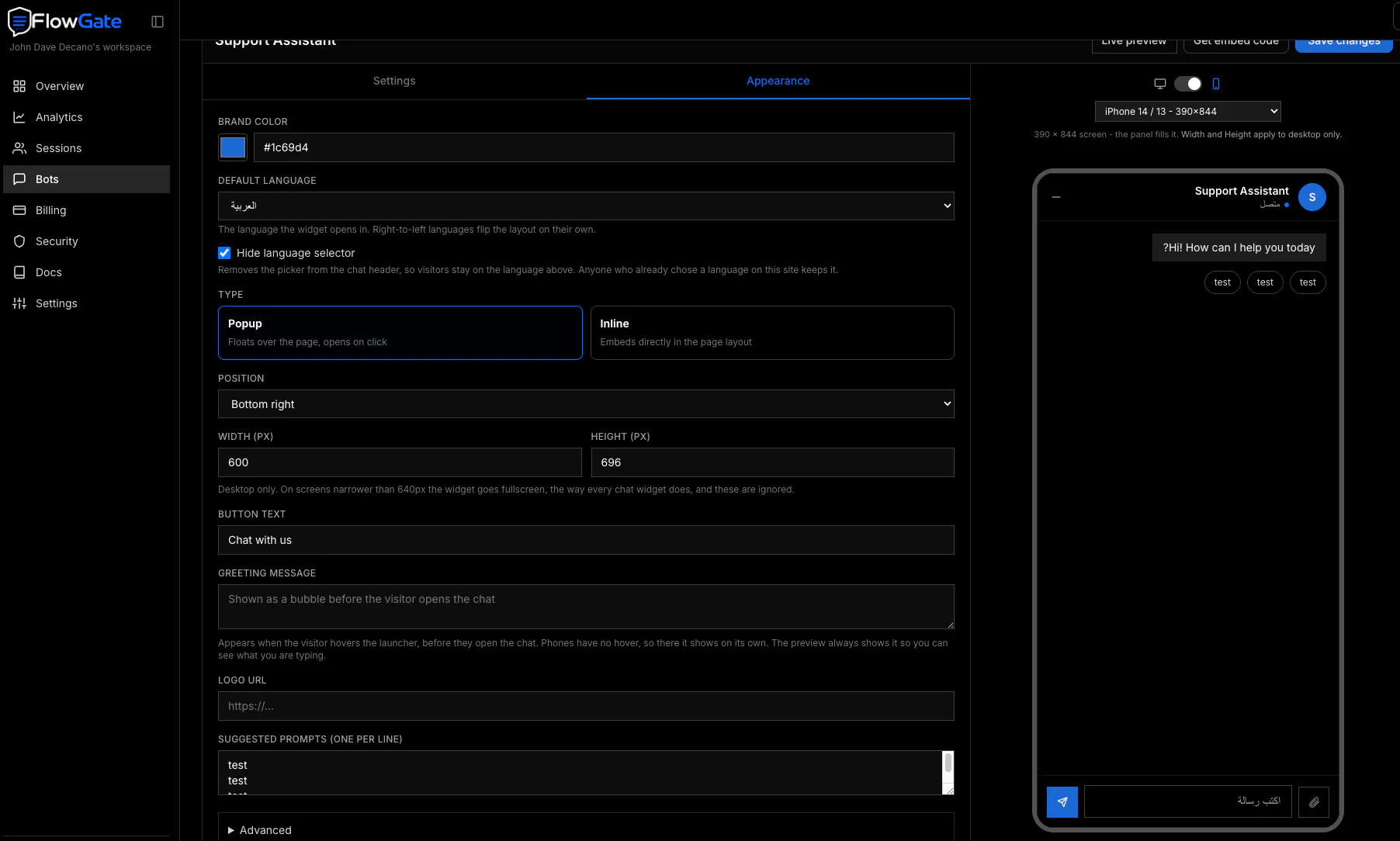Click the Analytics chart icon
Viewport: 1400px width, 841px height.
click(x=19, y=117)
